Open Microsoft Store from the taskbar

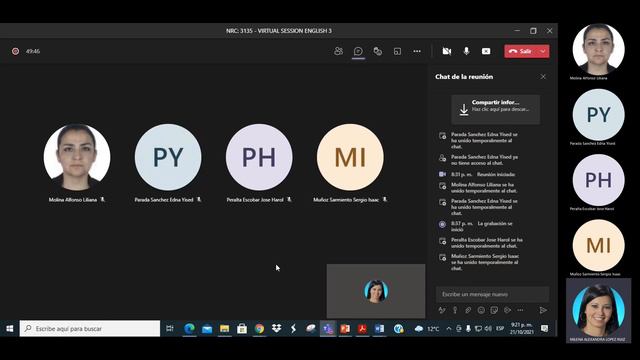click(242, 329)
